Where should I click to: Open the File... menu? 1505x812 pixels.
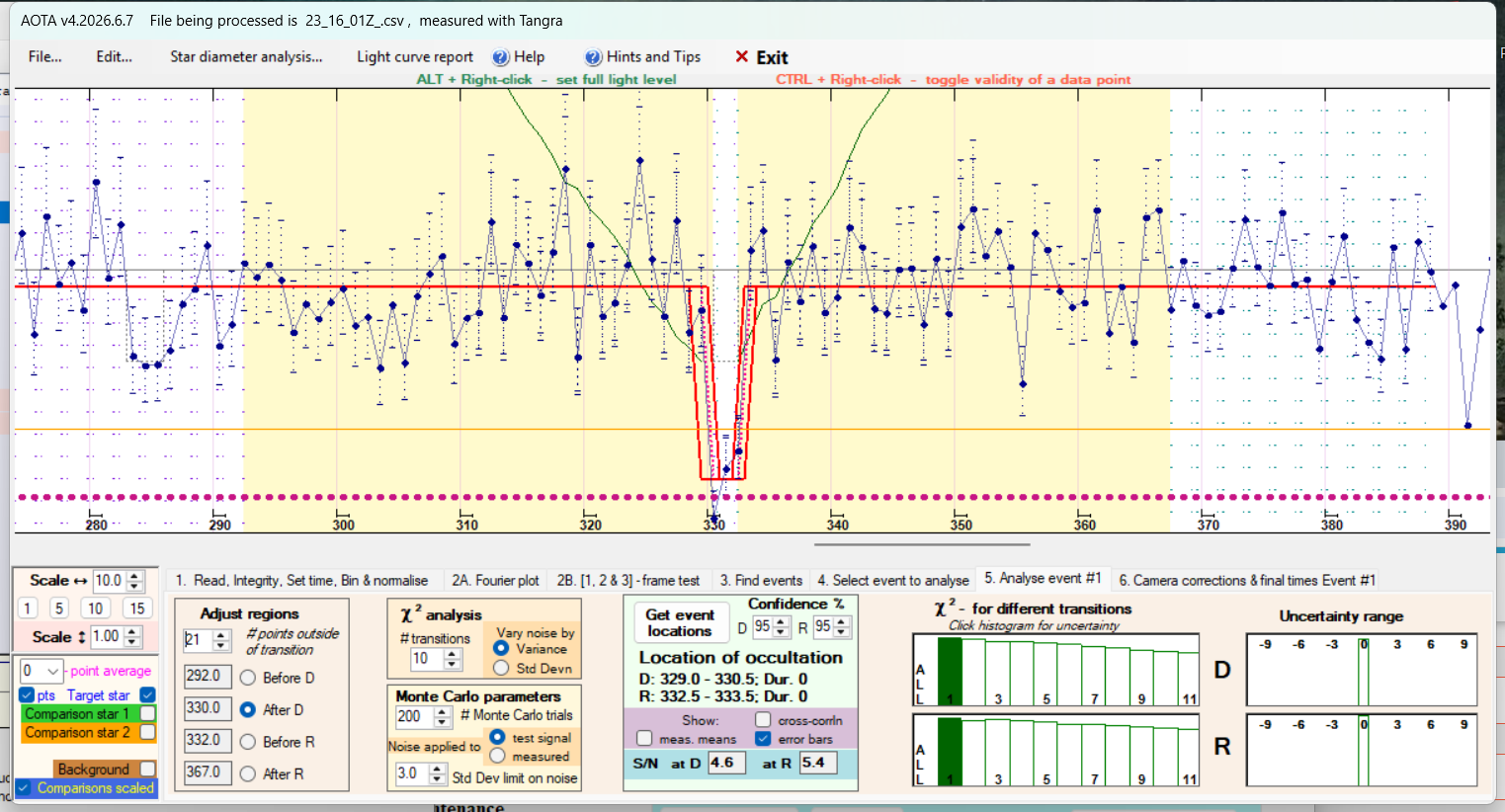[x=44, y=57]
